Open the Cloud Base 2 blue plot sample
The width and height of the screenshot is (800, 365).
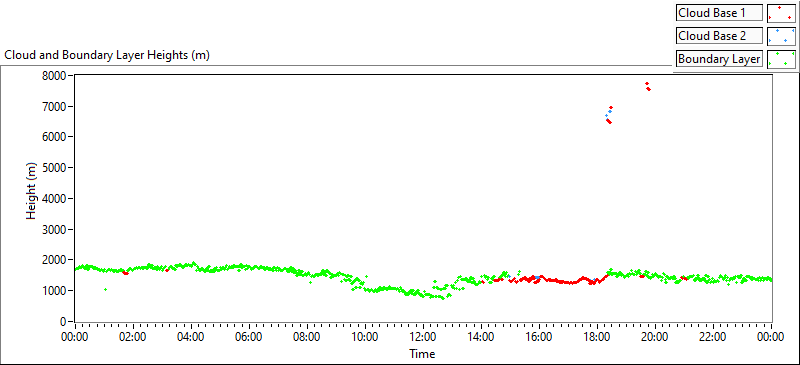[x=781, y=36]
